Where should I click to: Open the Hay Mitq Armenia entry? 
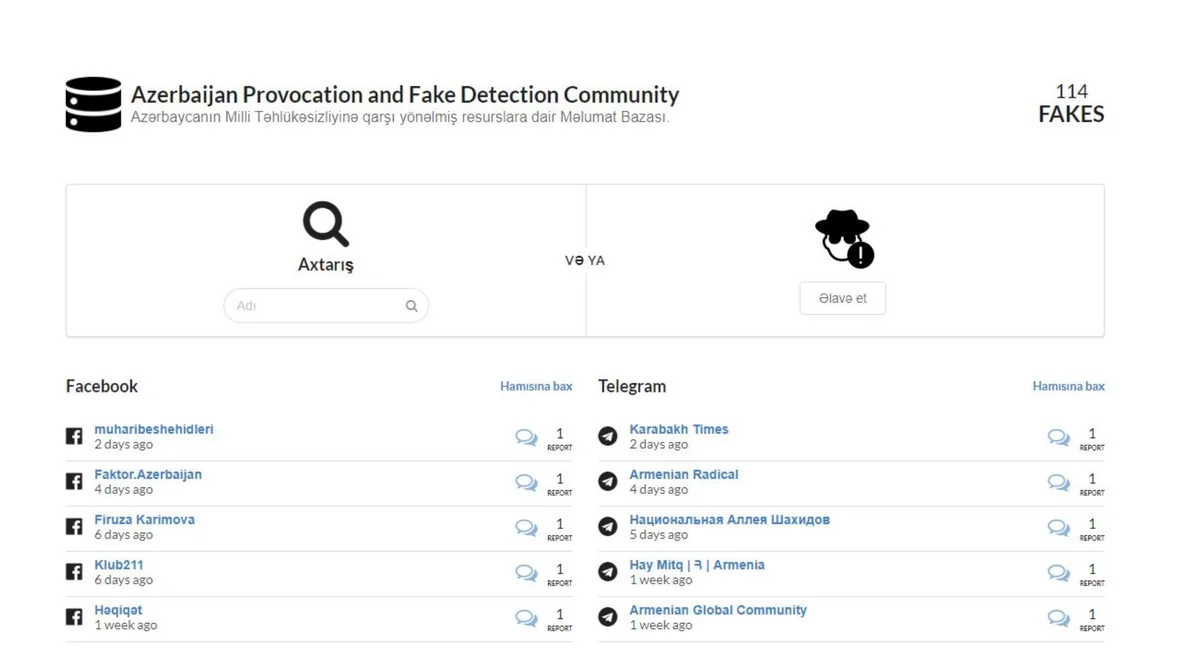[697, 564]
